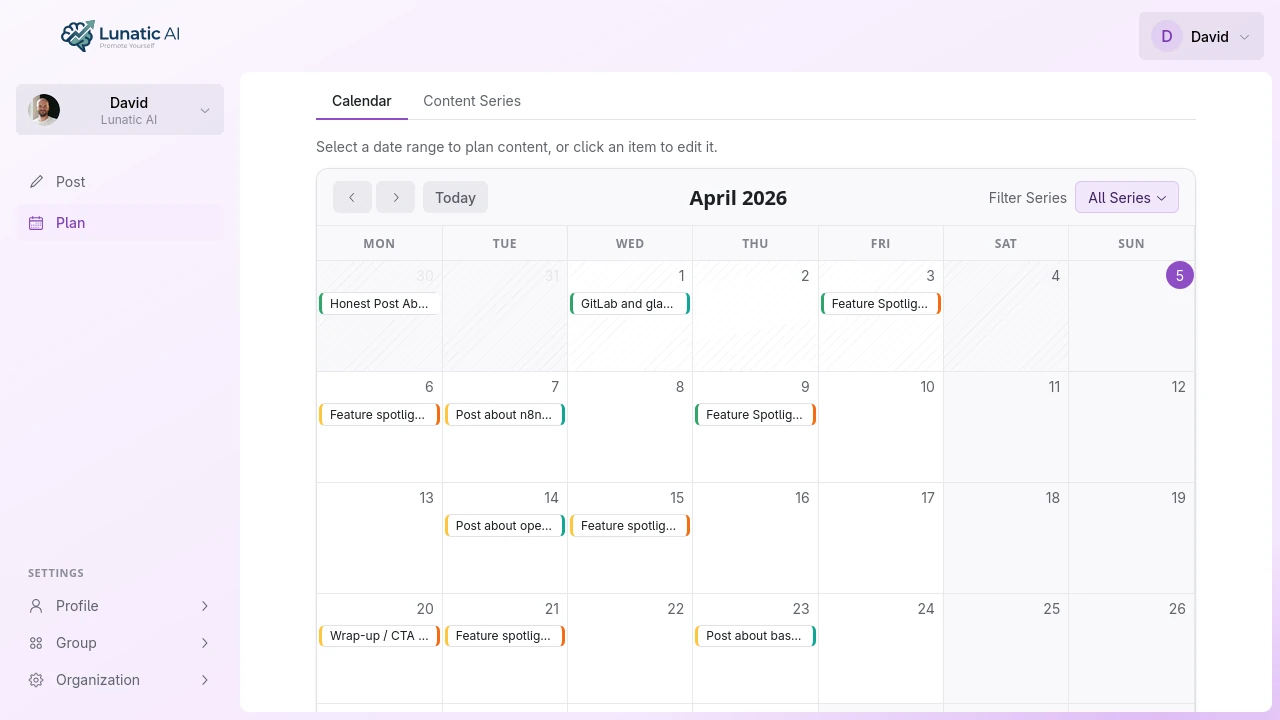
Task: Select April 22 day number
Action: coord(676,609)
